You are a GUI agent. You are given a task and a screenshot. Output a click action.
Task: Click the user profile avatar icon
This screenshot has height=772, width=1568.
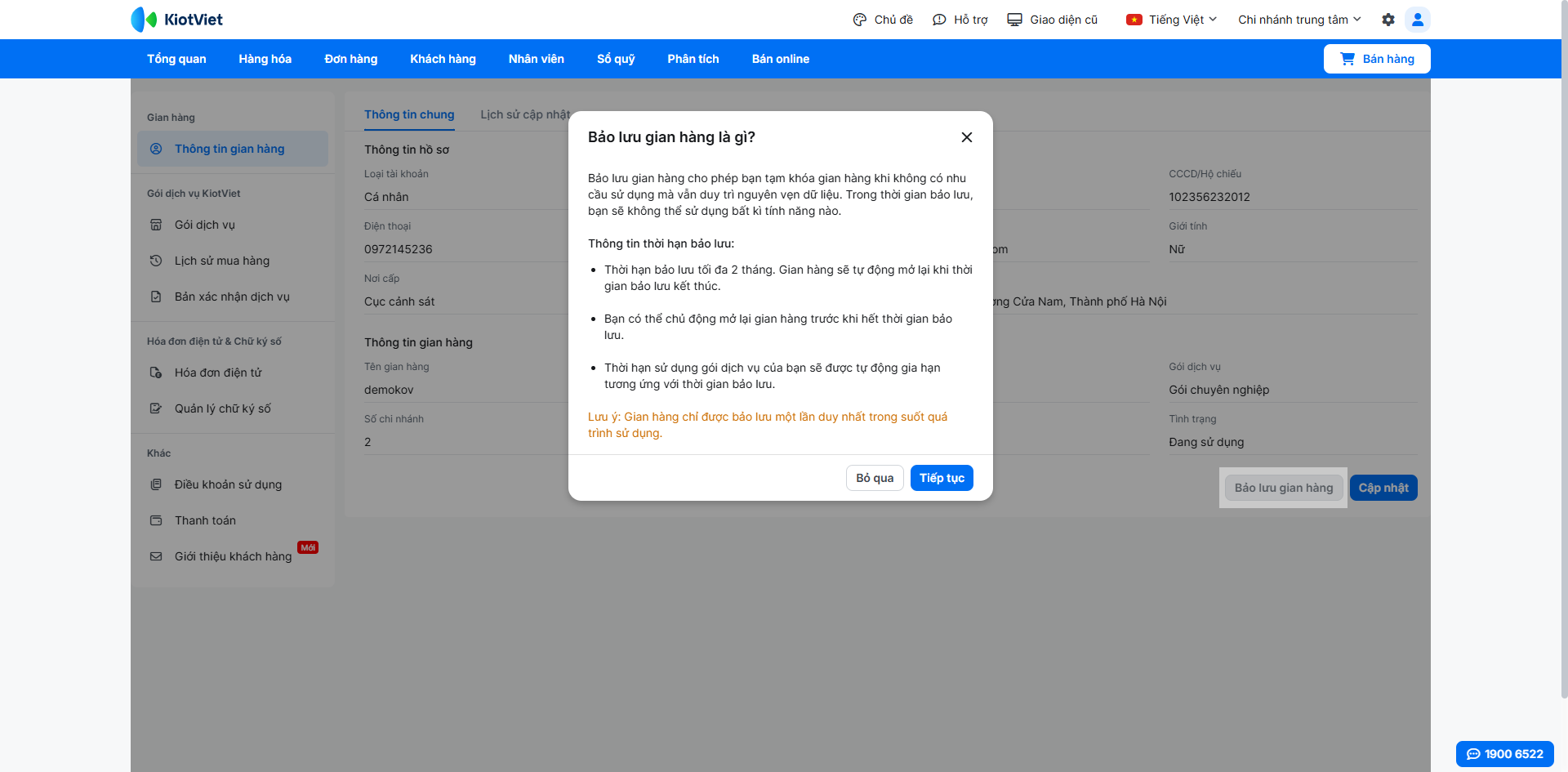point(1418,20)
